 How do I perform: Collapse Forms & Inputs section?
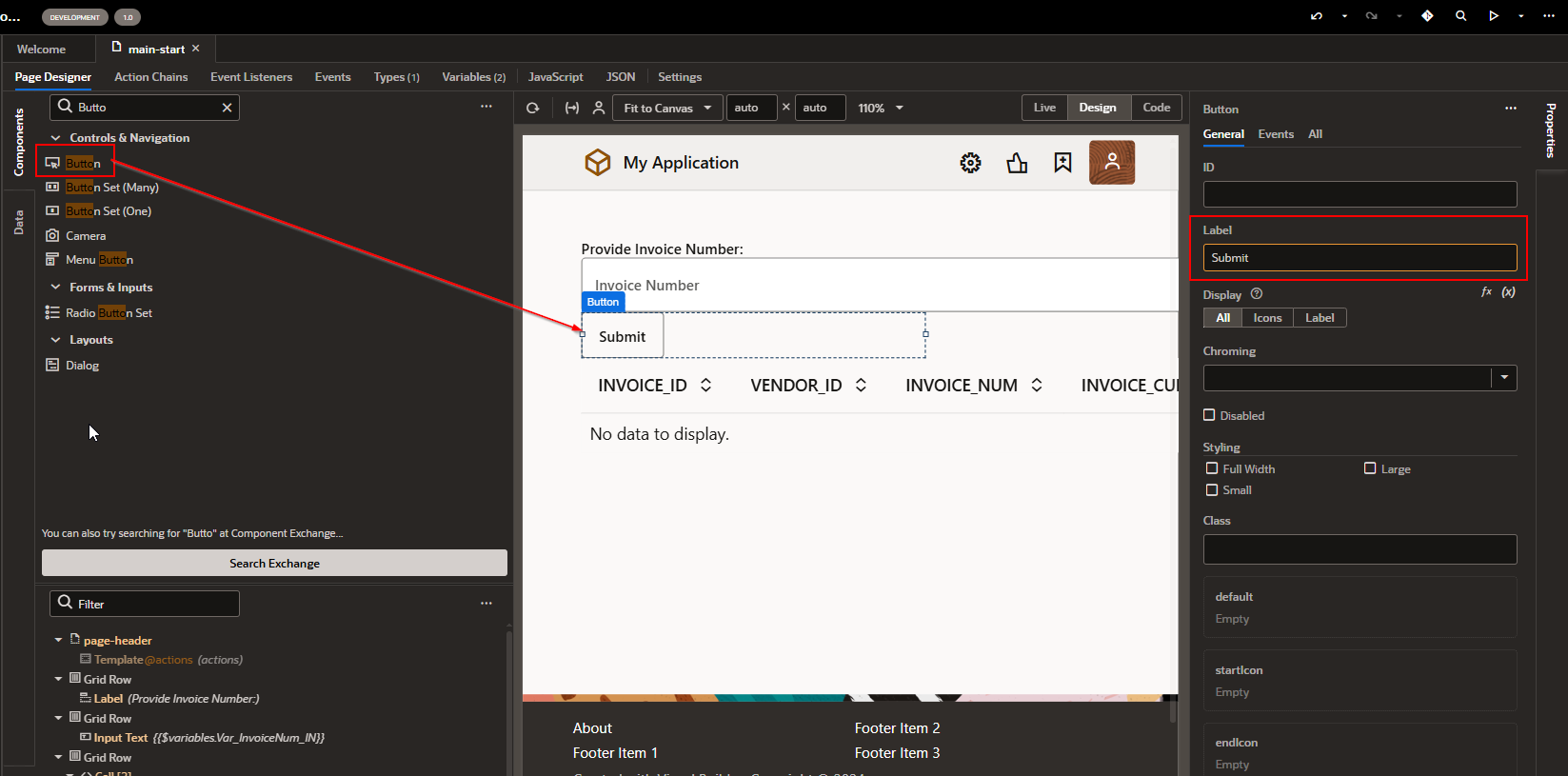(55, 288)
